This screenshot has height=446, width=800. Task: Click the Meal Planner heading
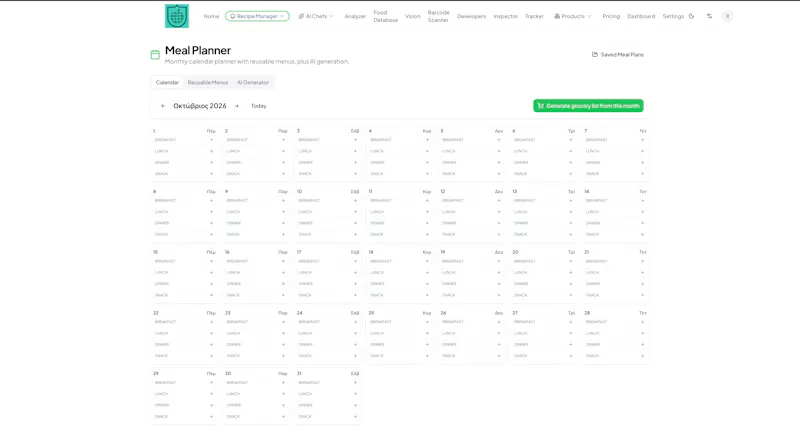[x=198, y=50]
